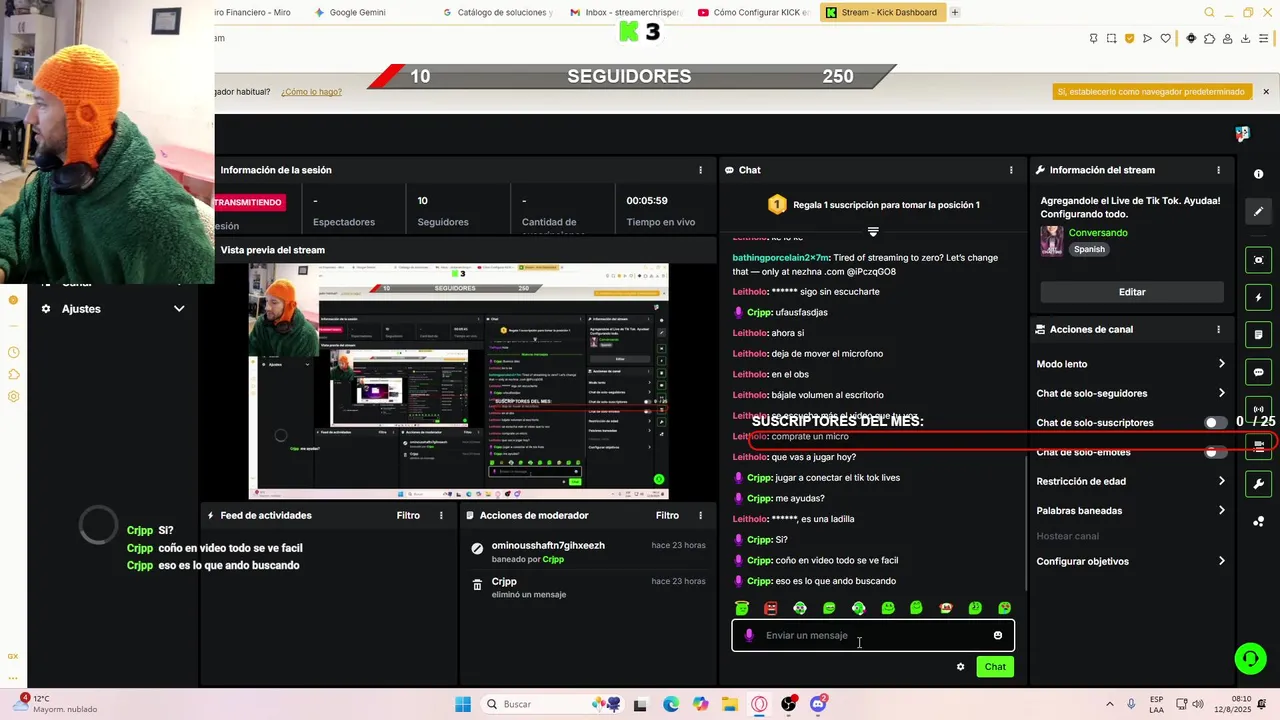Open the emoji picker in message box
Screen dimensions: 1280x720
997,635
